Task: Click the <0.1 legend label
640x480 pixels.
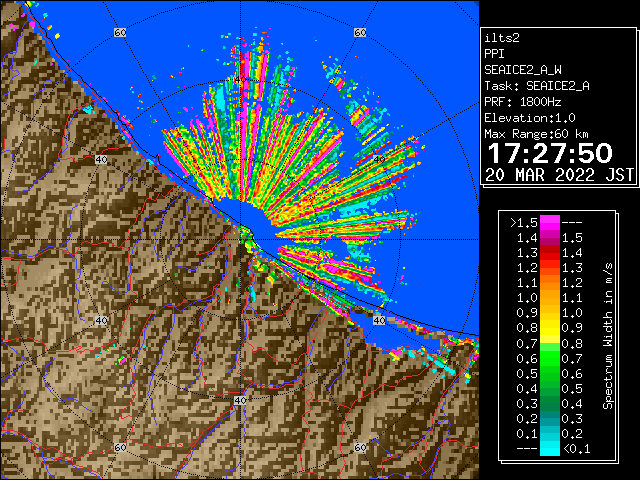Action: click(x=576, y=449)
